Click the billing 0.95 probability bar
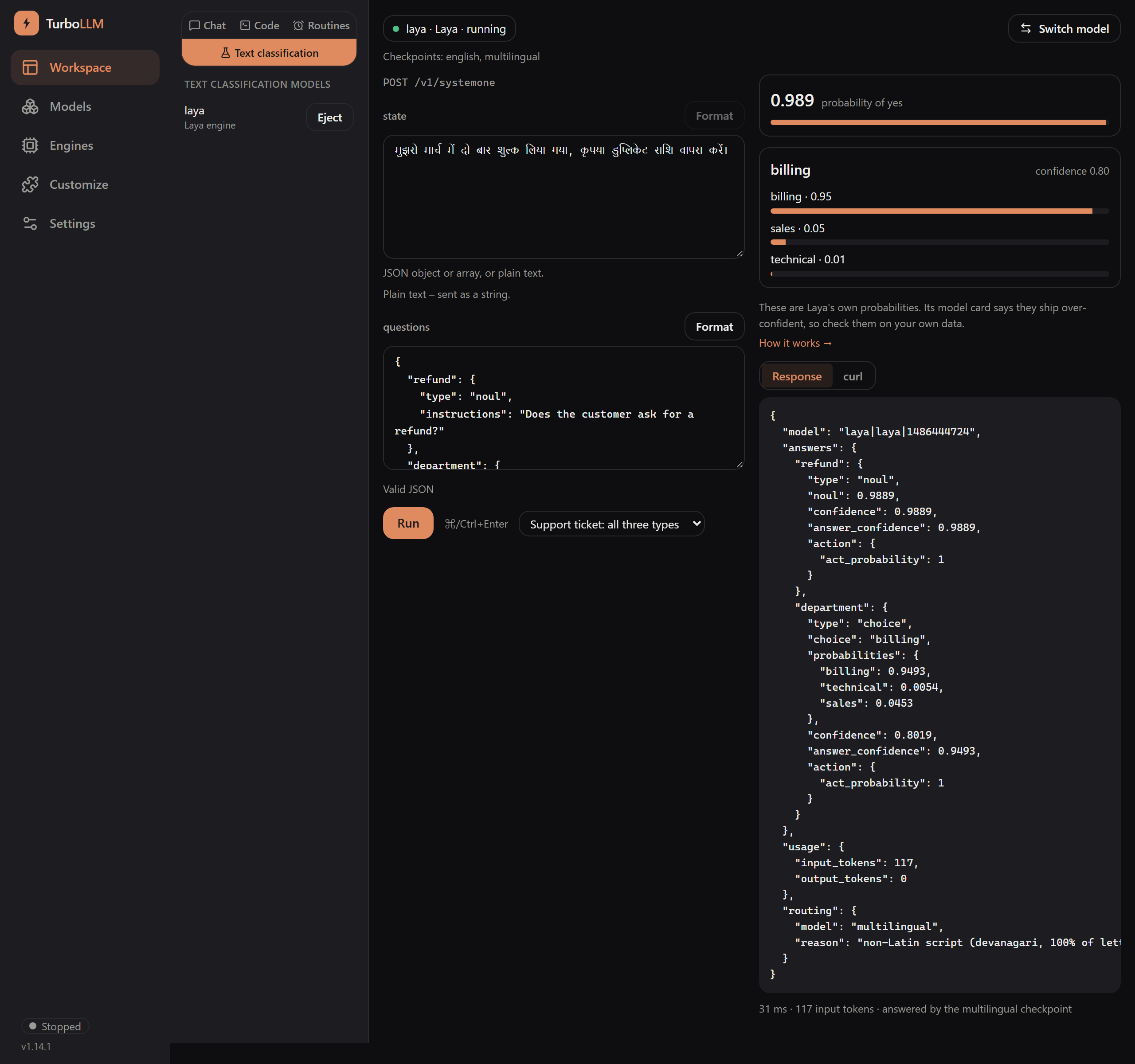The image size is (1135, 1064). (939, 211)
